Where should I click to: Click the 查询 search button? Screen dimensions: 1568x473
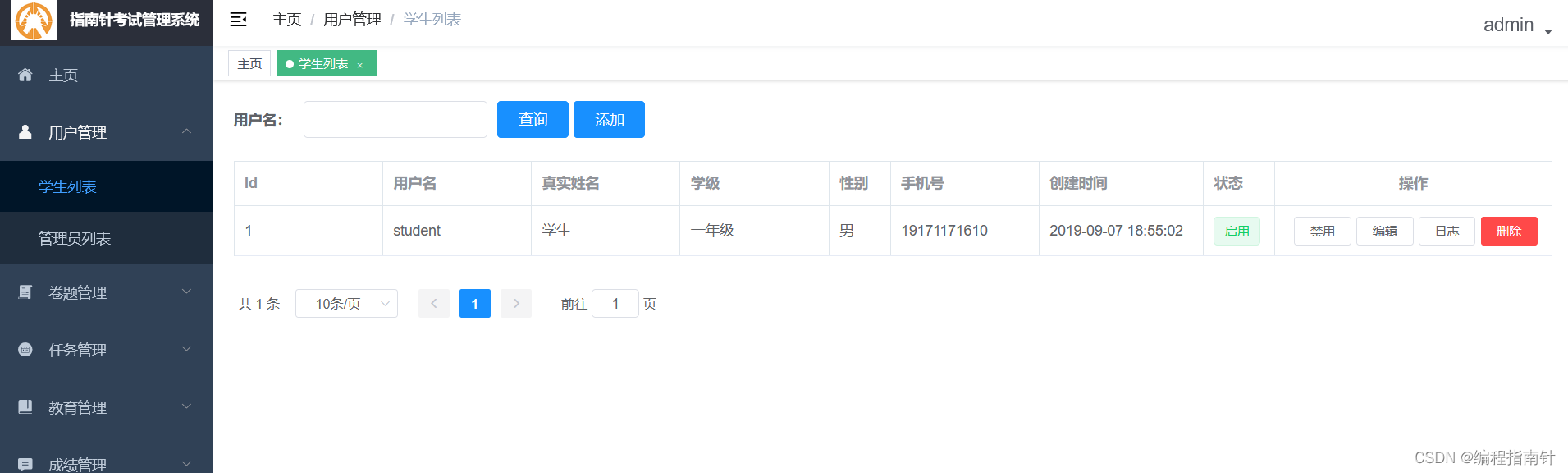533,120
